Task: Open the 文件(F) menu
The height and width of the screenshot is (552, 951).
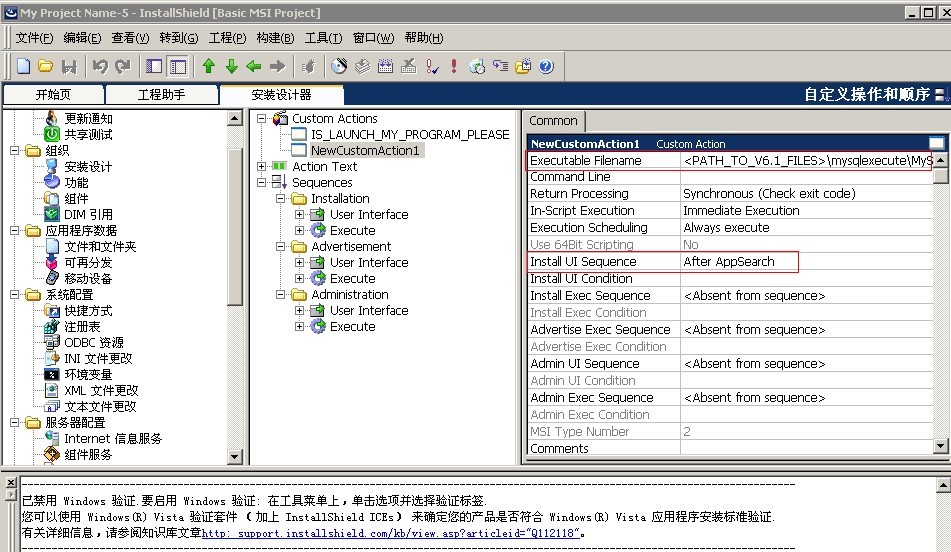Action: point(34,38)
